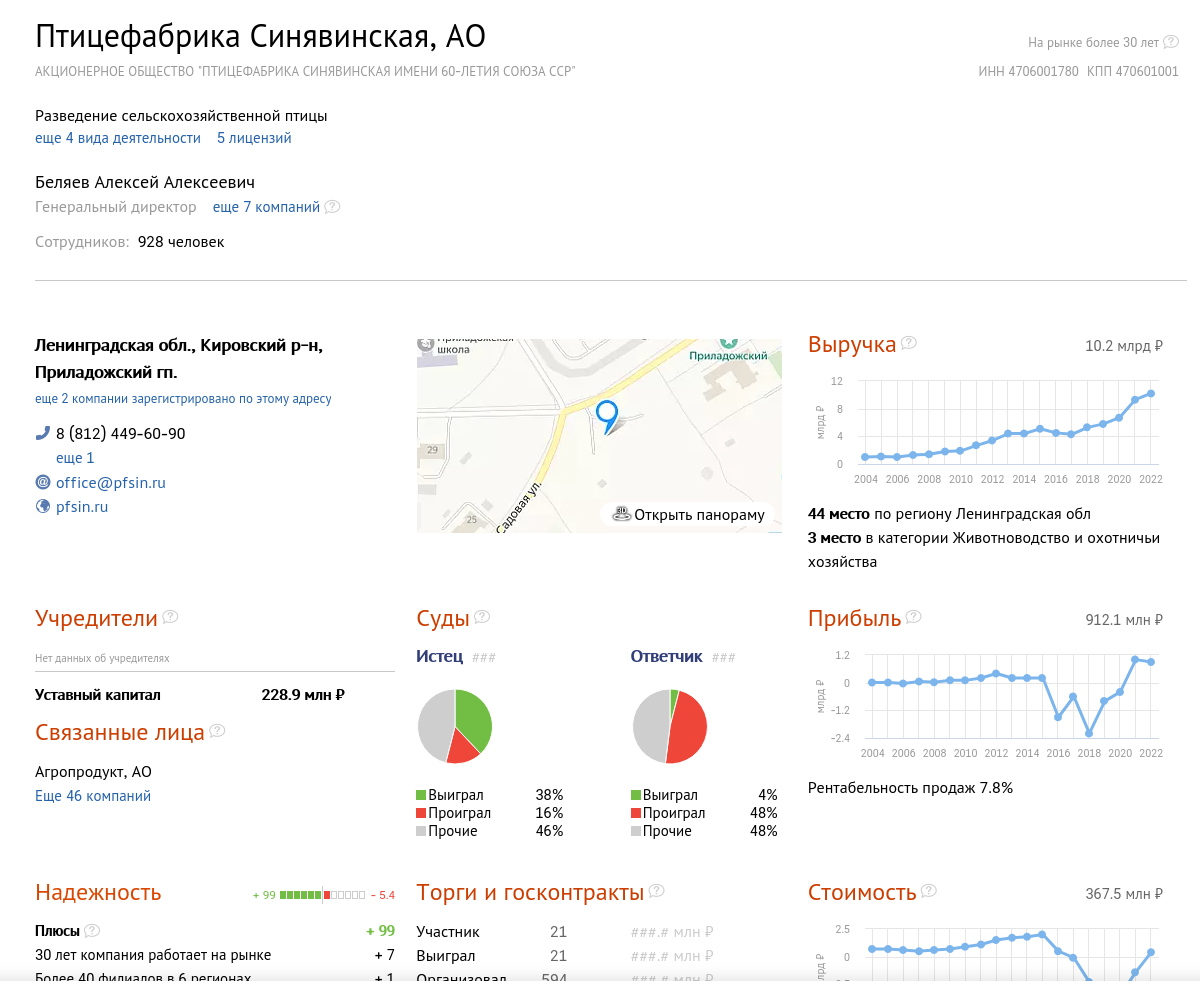
Task: Click panorama icon in 'Открыть панораму'
Action: [x=621, y=514]
